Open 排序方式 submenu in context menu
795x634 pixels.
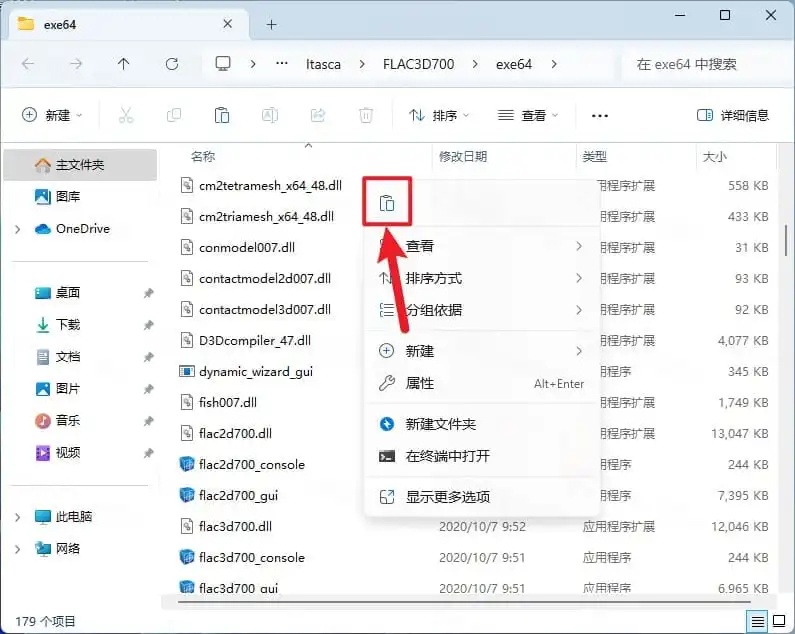[x=481, y=278]
